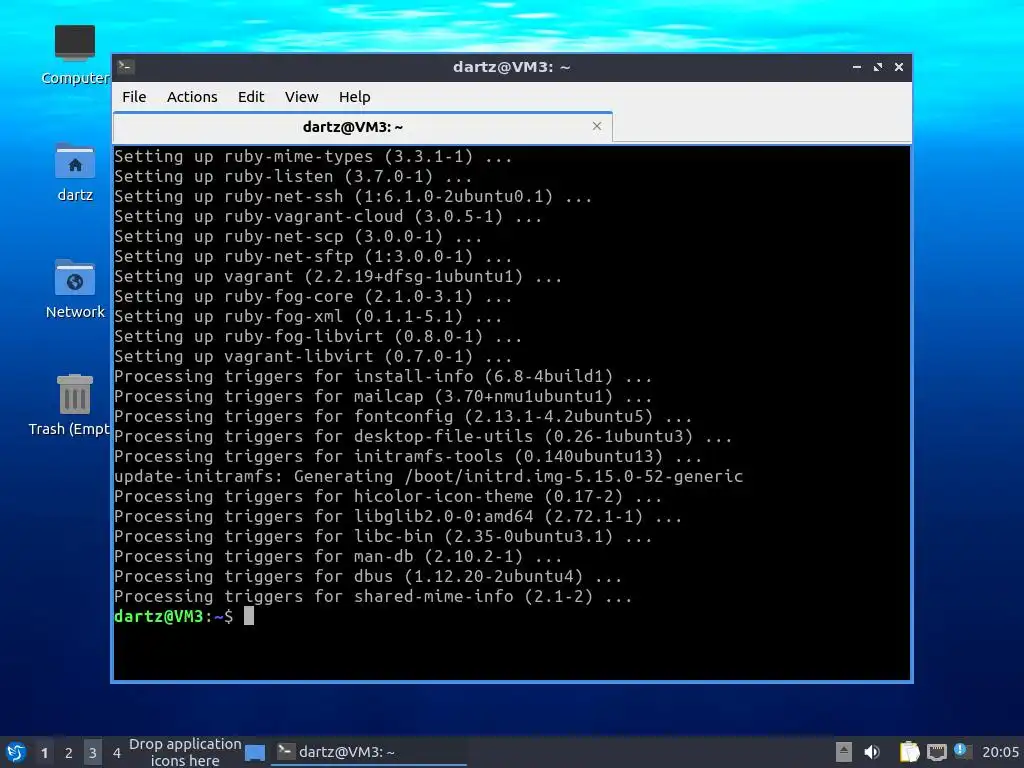Maximize the terminal window
1024x768 pixels.
click(878, 67)
